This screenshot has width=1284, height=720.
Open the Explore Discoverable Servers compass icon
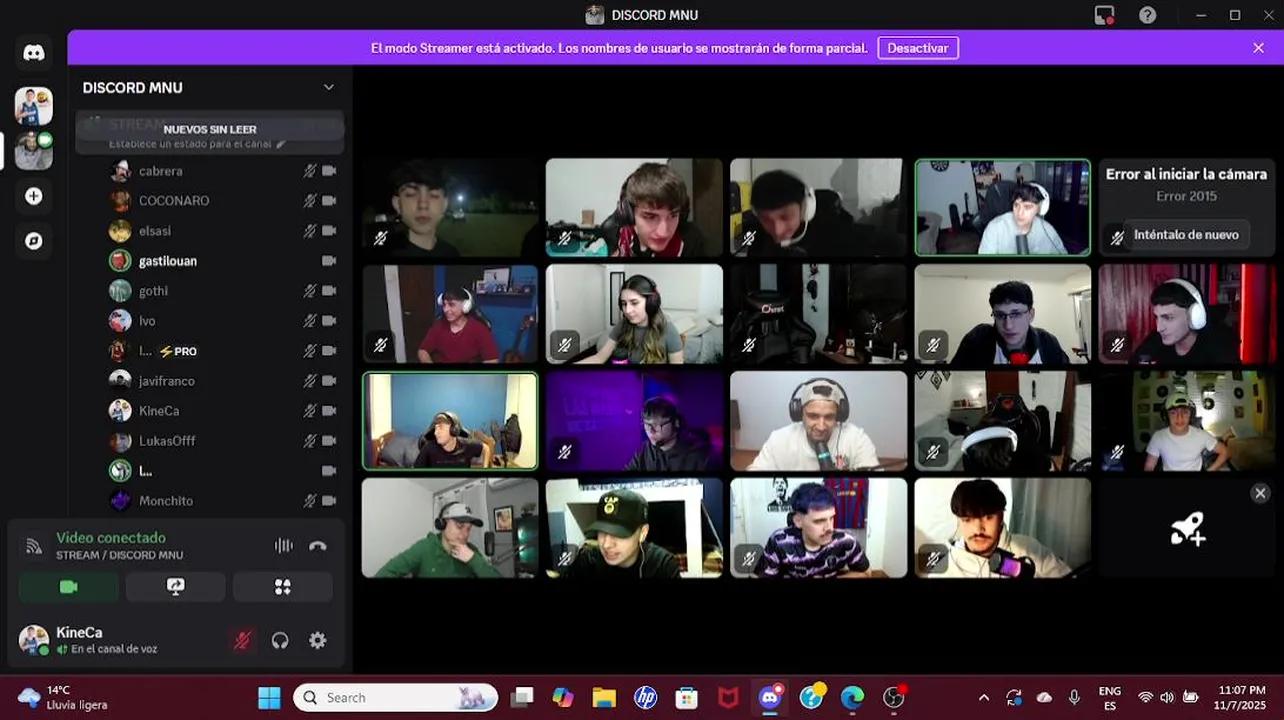click(x=34, y=241)
